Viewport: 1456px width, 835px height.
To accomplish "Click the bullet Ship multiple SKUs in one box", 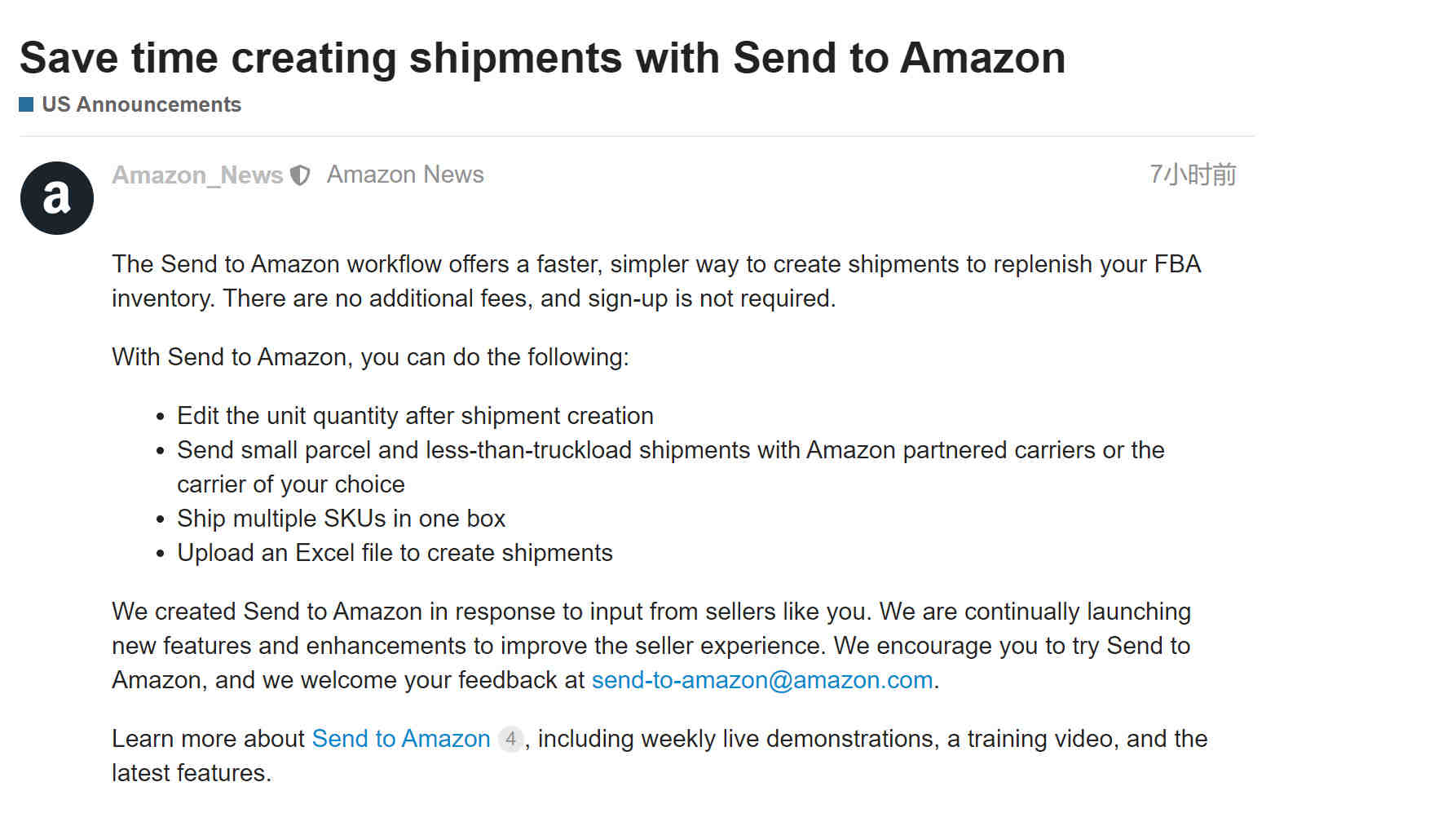I will coord(341,519).
